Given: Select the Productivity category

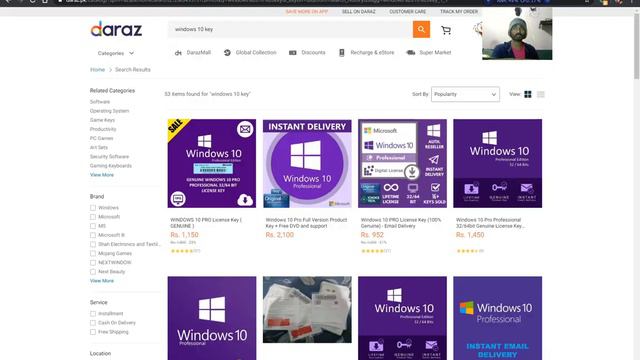Looking at the screenshot, I should [103, 129].
